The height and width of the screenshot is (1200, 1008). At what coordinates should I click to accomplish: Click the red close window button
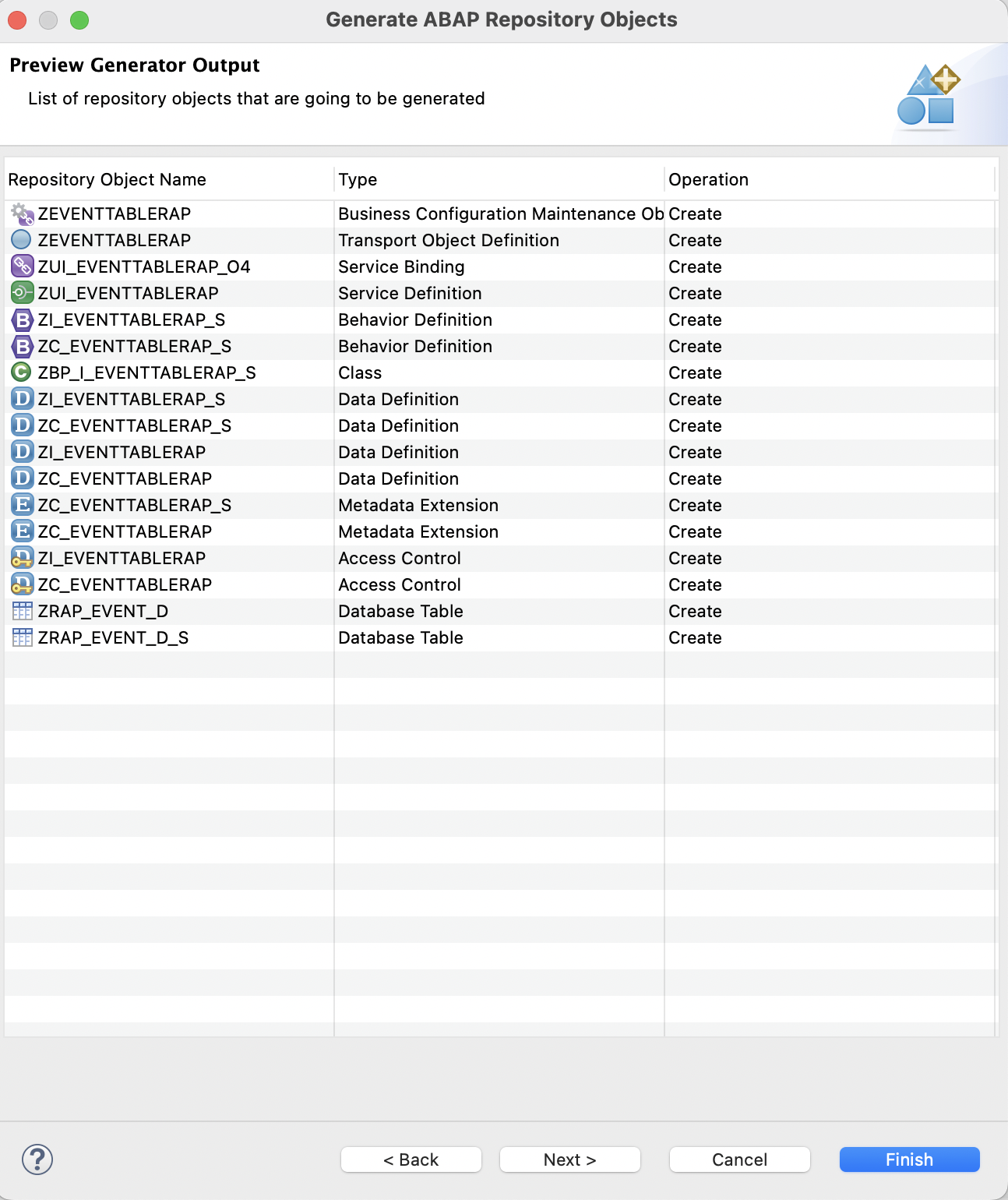17,20
